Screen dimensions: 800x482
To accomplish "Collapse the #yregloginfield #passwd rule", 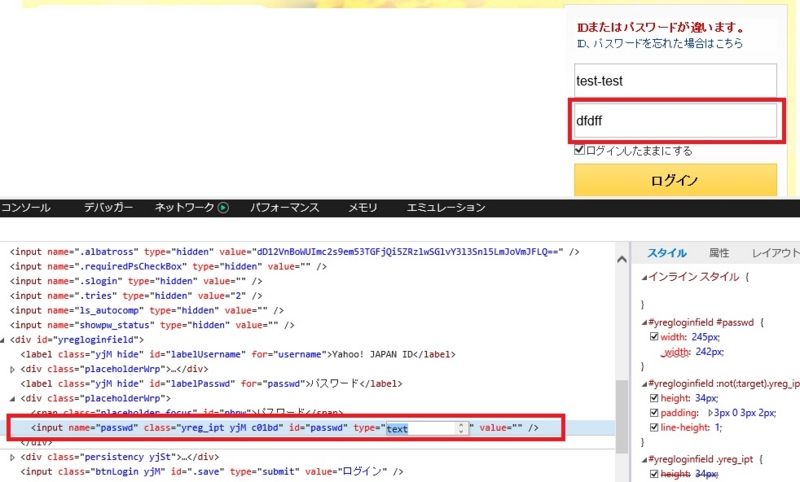I will click(x=644, y=323).
